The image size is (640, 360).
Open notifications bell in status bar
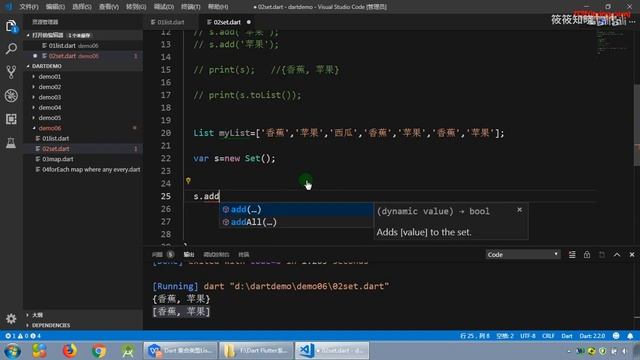pyautogui.click(x=630, y=336)
